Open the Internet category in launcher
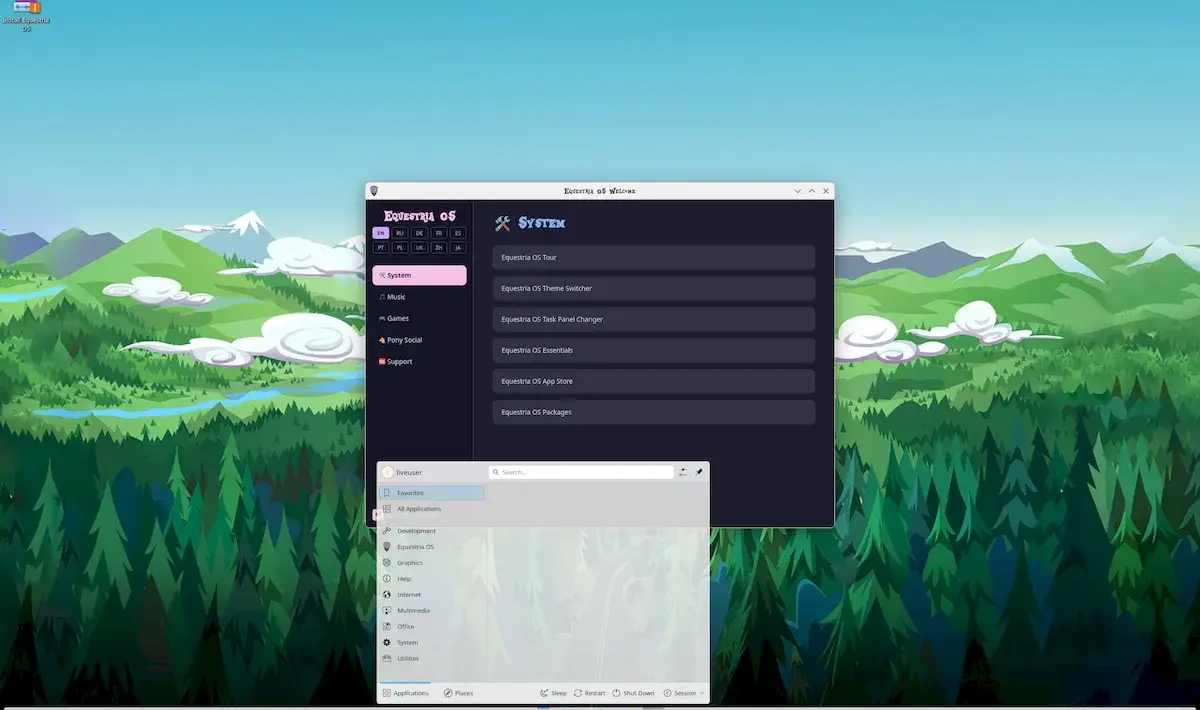The image size is (1200, 710). [432, 595]
